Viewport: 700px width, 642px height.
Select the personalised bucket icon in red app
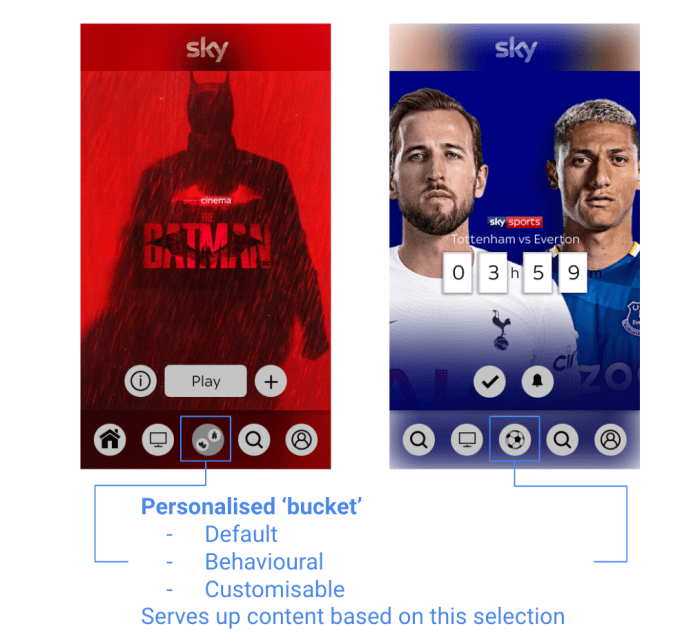point(208,440)
